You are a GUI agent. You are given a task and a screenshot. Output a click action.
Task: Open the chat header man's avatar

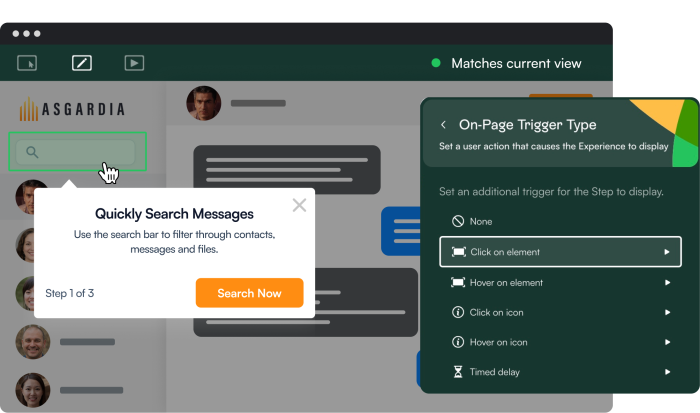click(x=204, y=103)
